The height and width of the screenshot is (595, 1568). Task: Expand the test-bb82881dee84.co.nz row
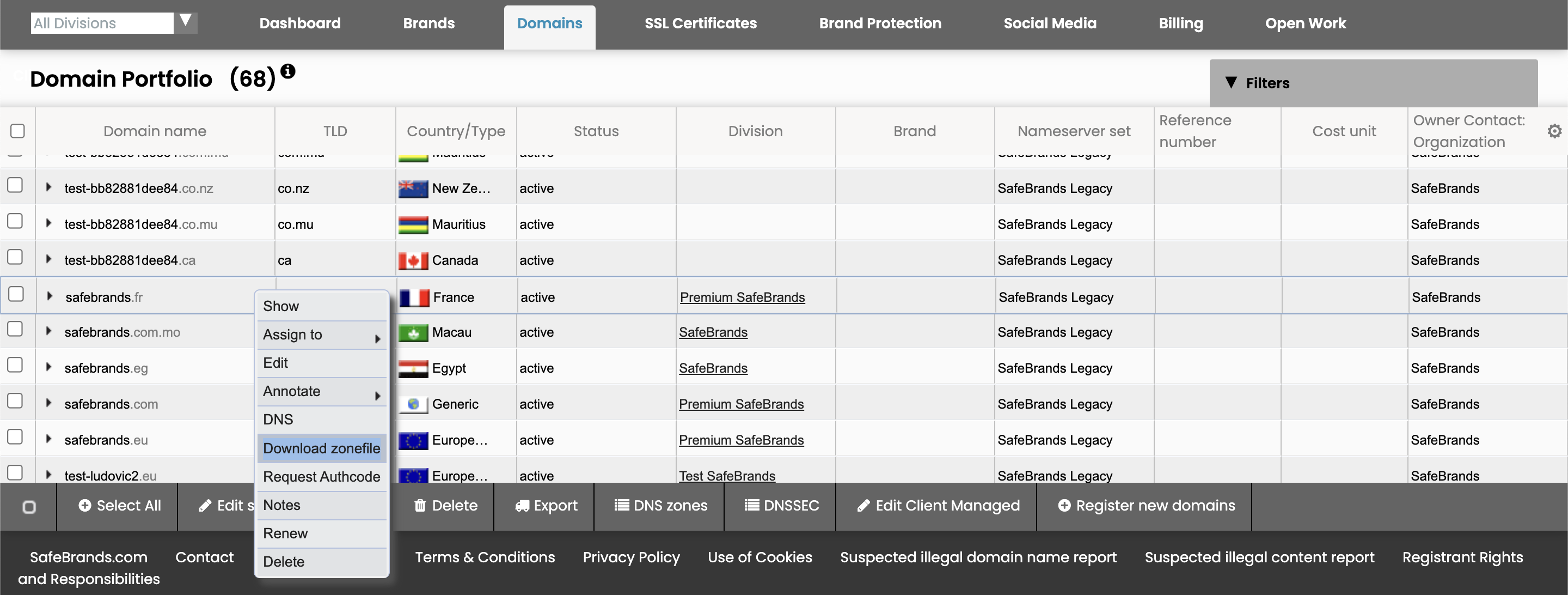click(x=48, y=187)
